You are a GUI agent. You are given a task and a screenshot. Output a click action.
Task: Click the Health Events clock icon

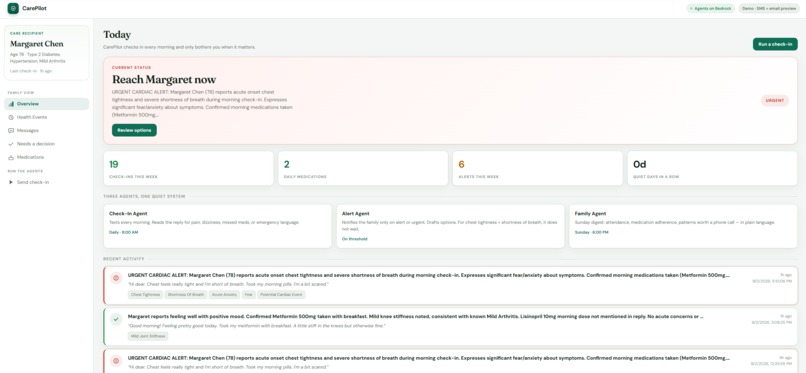11,117
